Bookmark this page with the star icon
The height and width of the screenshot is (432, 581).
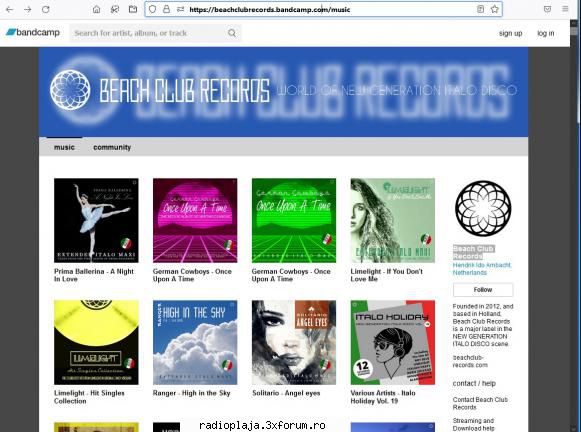[495, 9]
